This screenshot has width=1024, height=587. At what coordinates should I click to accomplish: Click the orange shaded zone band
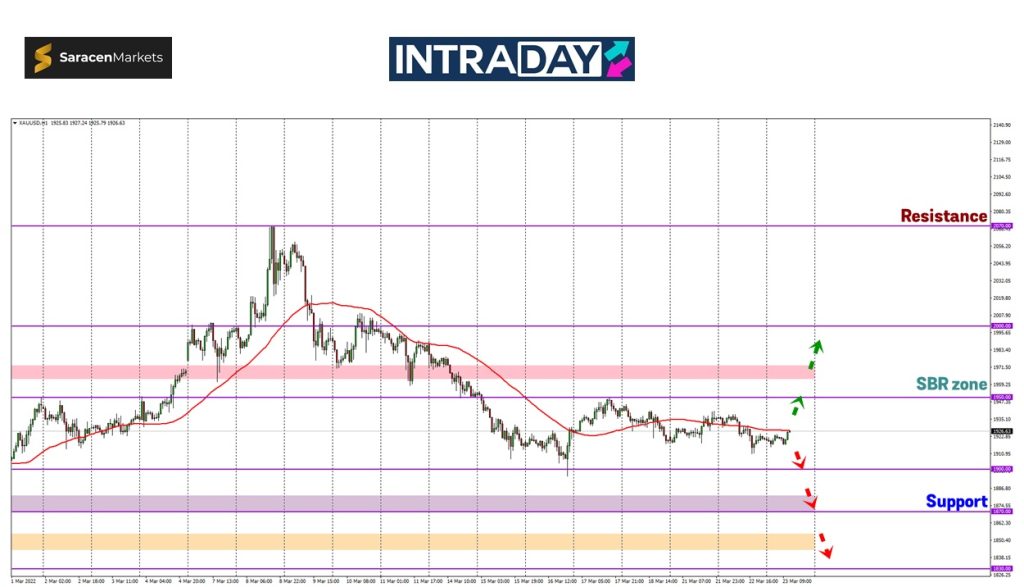[x=400, y=541]
